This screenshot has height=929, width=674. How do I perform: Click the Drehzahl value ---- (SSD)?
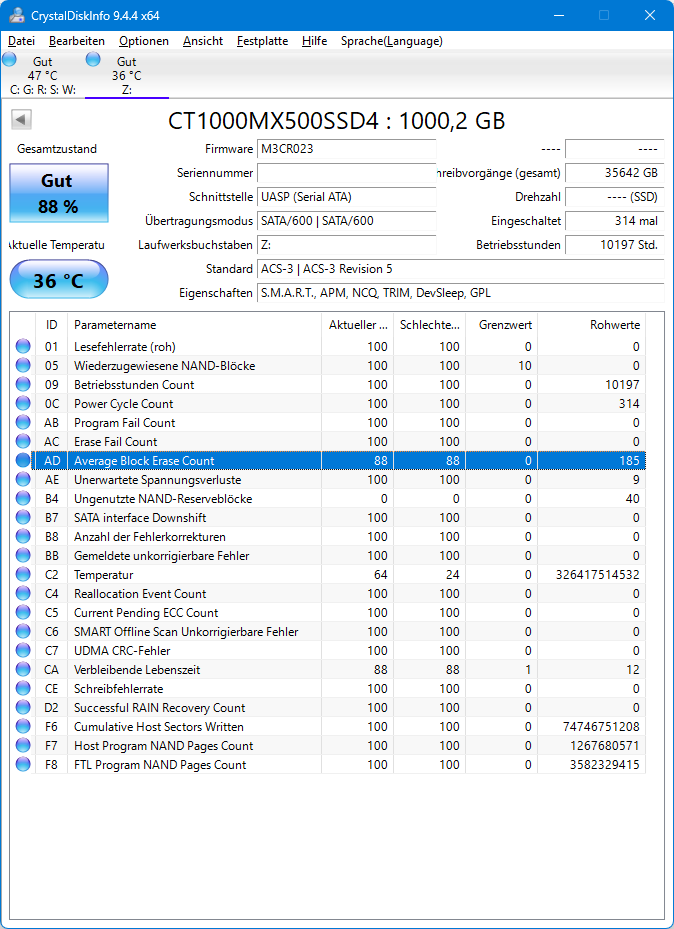[615, 197]
